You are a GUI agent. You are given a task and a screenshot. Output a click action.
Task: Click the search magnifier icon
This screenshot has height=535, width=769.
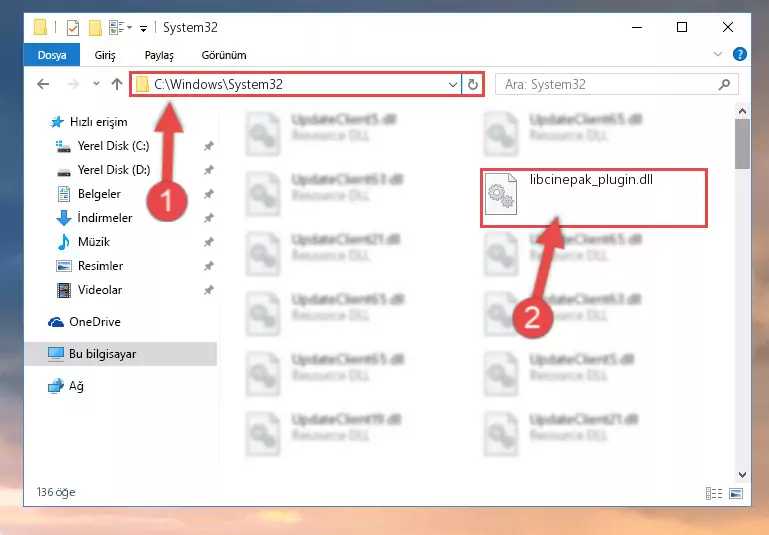pos(724,84)
